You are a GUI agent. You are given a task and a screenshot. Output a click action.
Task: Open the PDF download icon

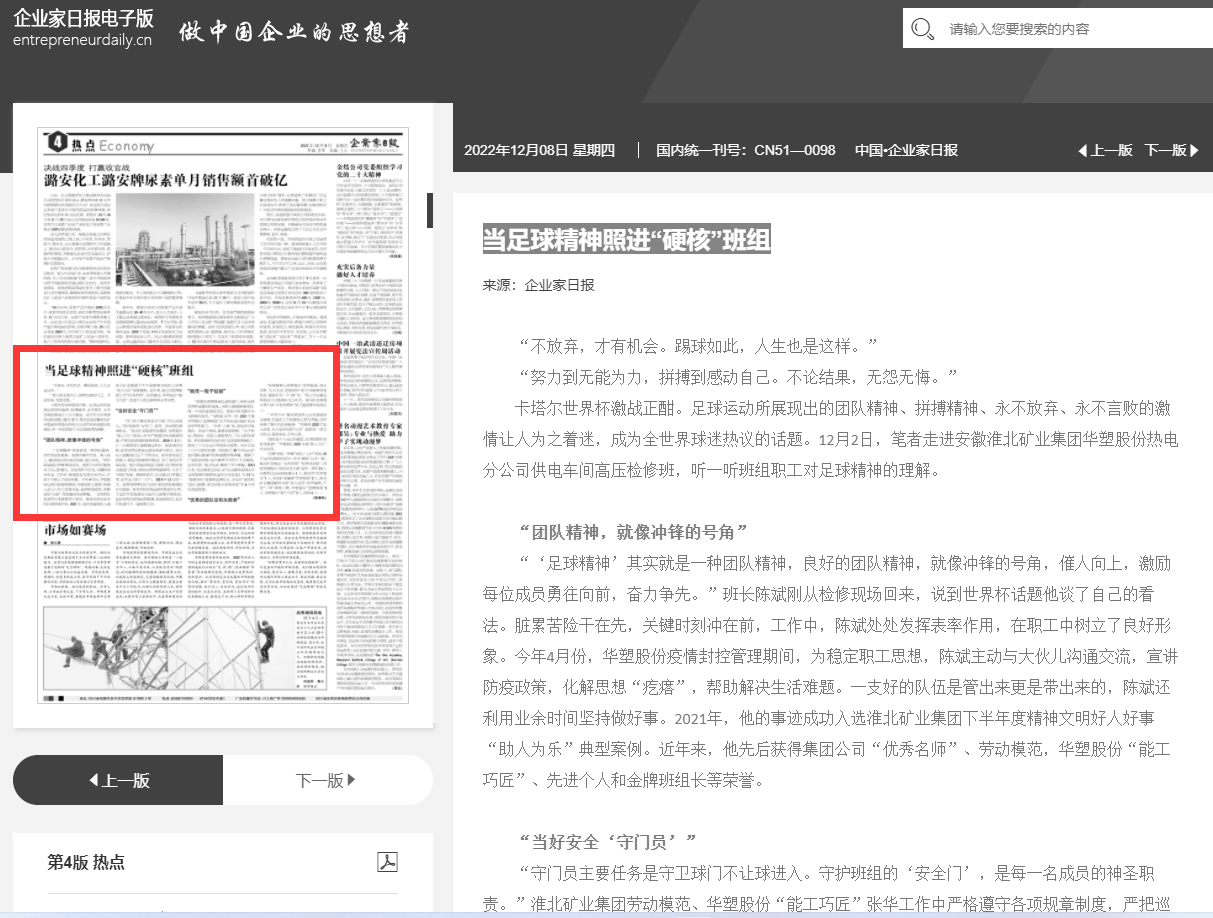coord(387,862)
